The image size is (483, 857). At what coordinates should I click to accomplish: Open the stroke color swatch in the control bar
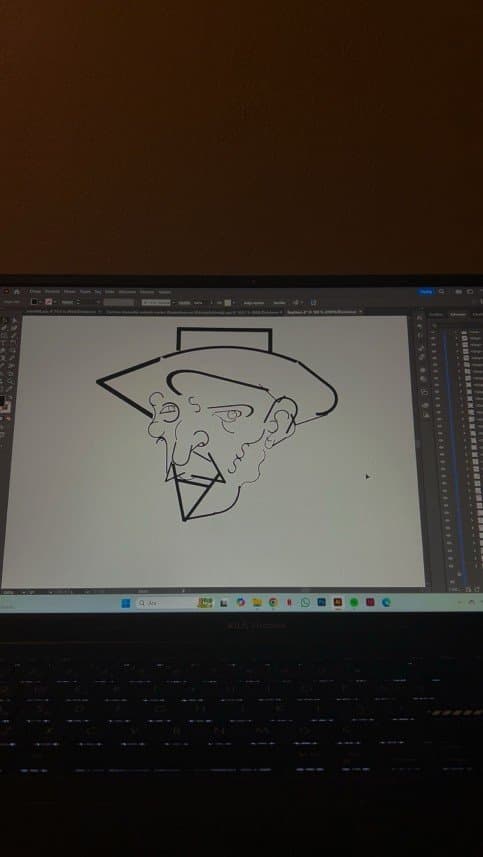[x=49, y=302]
